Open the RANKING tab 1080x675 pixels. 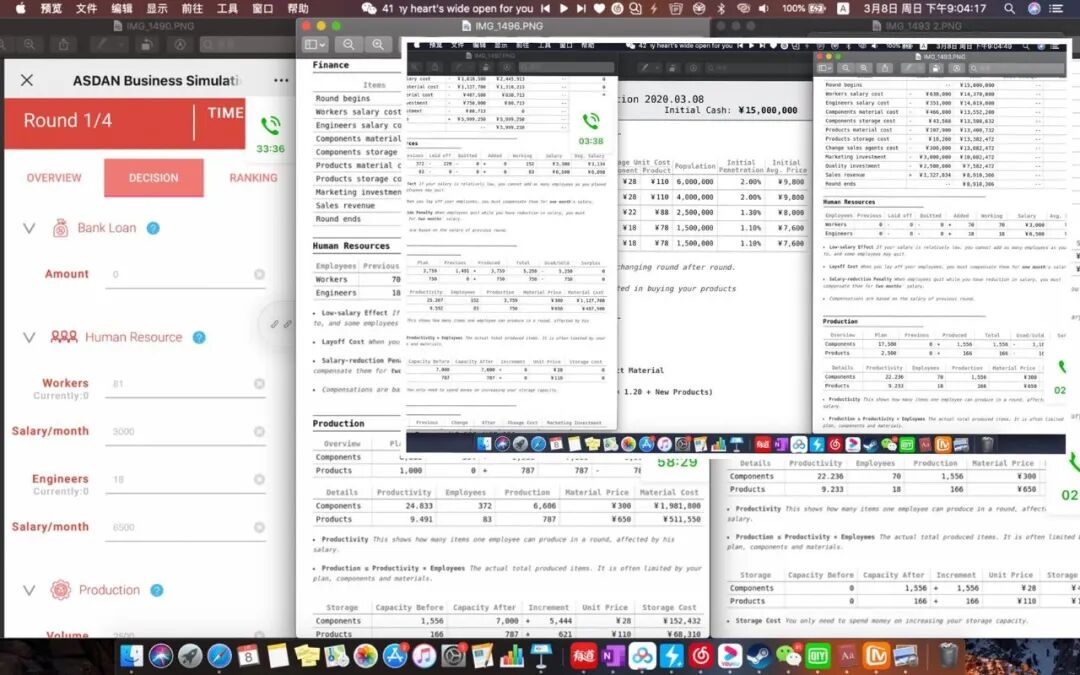[253, 178]
